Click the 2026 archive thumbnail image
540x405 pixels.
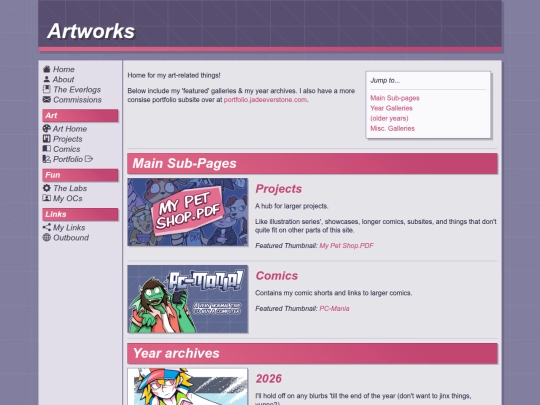[x=188, y=386]
